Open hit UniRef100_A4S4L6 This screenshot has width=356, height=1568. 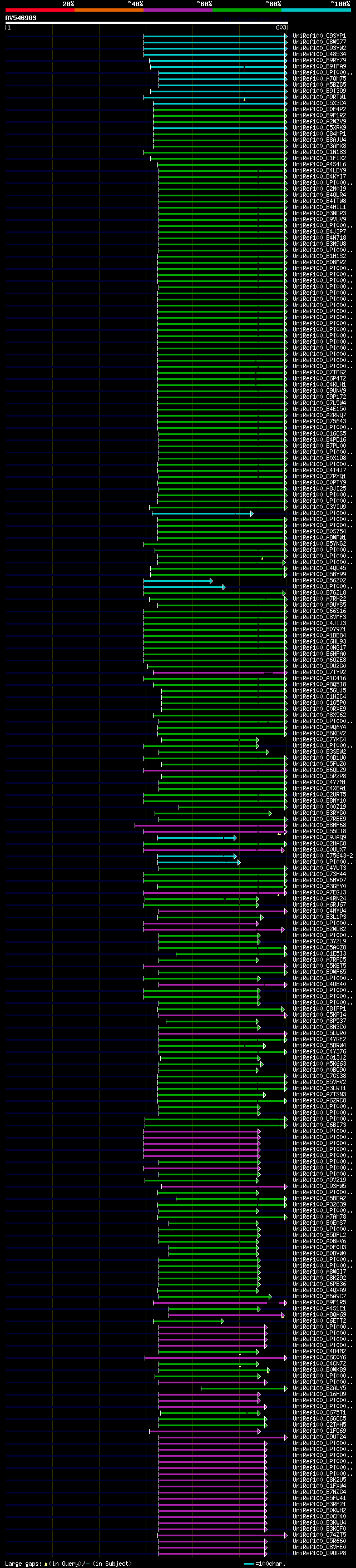pos(319,164)
